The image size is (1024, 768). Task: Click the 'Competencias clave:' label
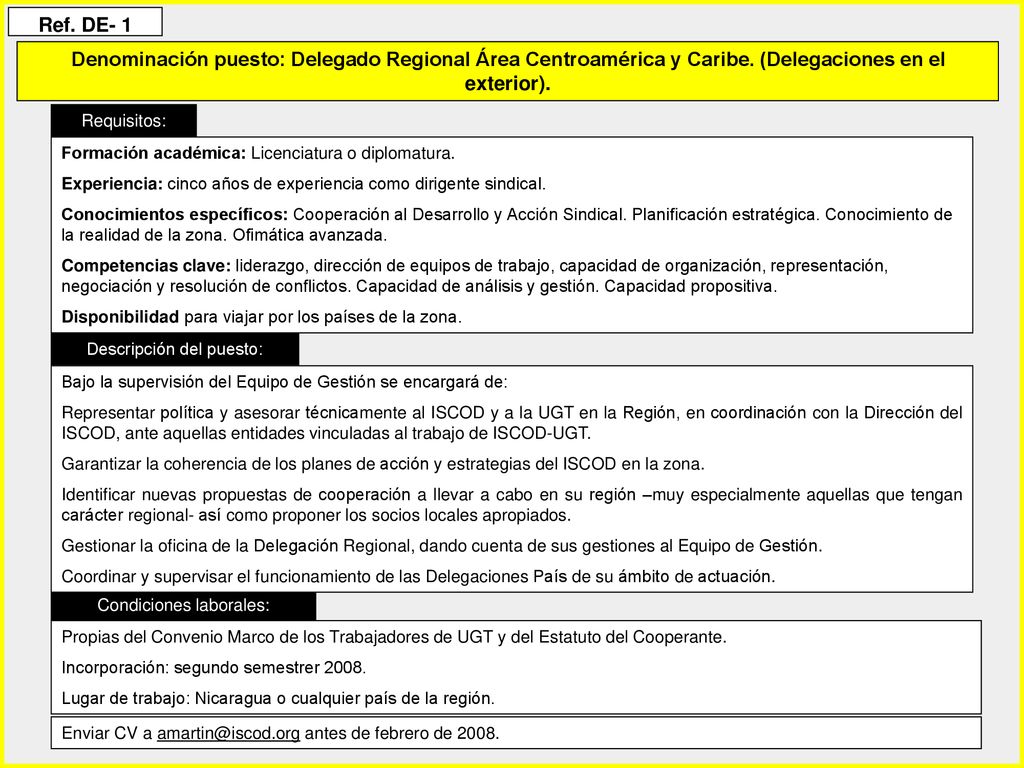click(146, 266)
